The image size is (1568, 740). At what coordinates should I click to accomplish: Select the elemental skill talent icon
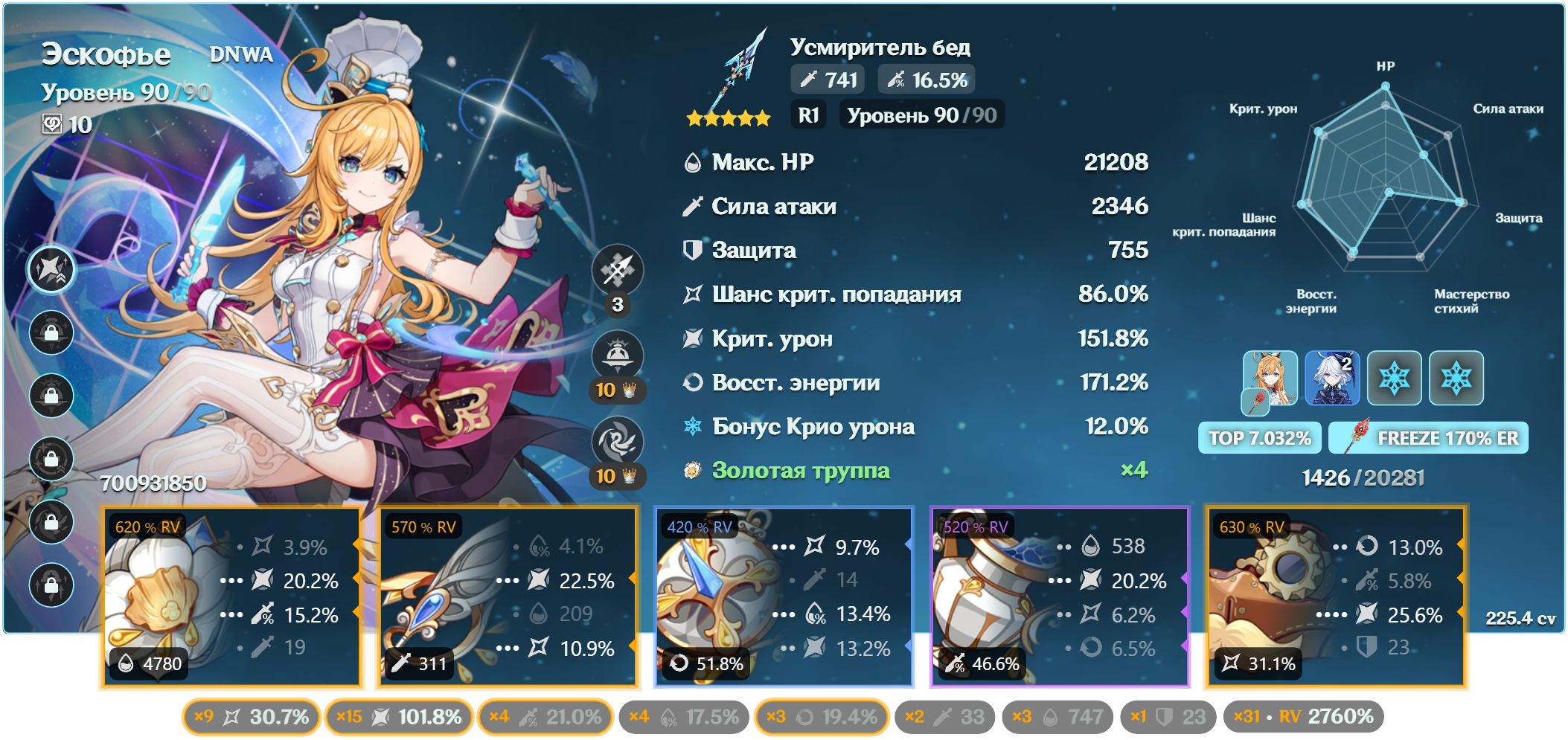click(x=618, y=355)
